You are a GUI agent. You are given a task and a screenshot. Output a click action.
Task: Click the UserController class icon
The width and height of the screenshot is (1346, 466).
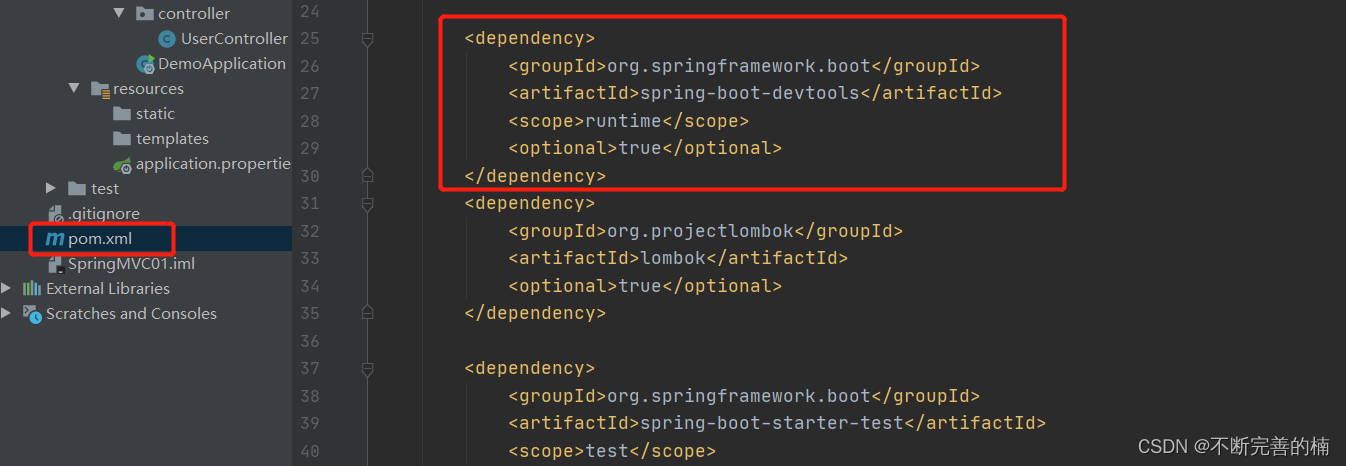click(167, 38)
